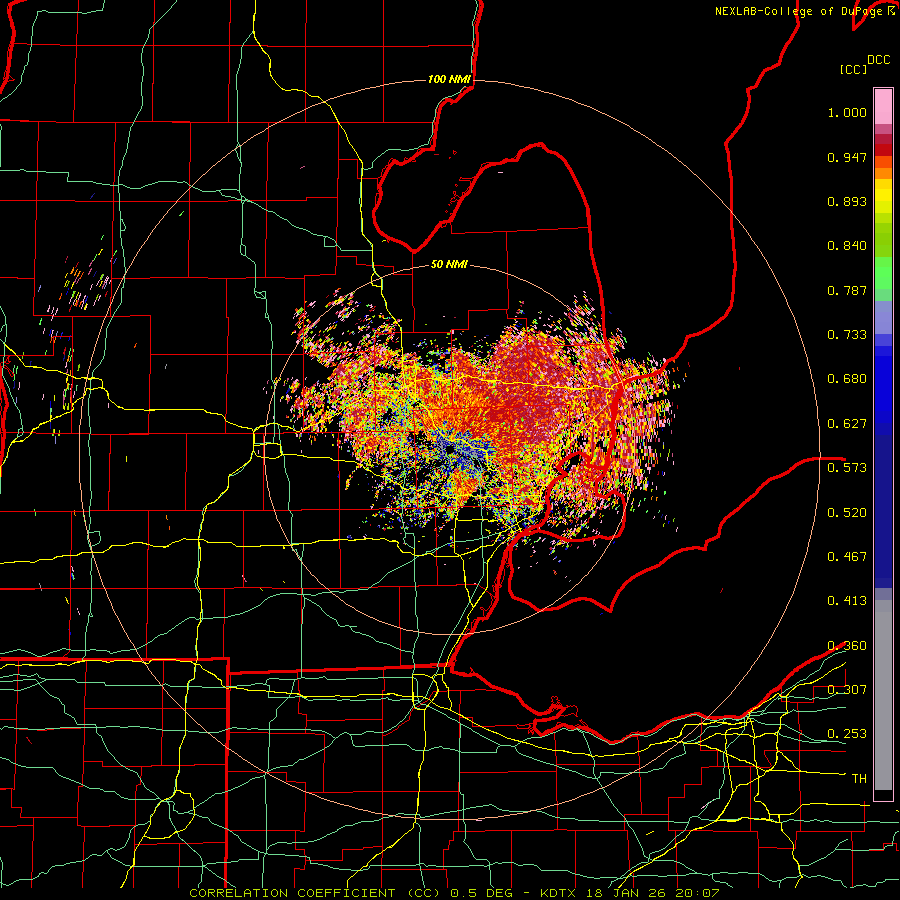Select the 0.307 scale value

pyautogui.click(x=847, y=690)
